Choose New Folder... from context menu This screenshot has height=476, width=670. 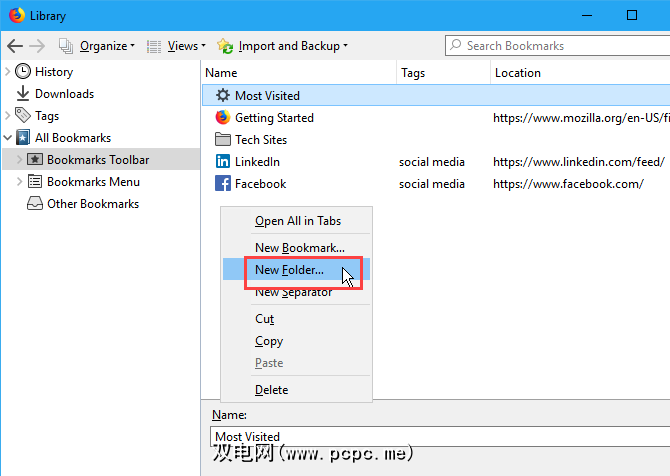[289, 270]
